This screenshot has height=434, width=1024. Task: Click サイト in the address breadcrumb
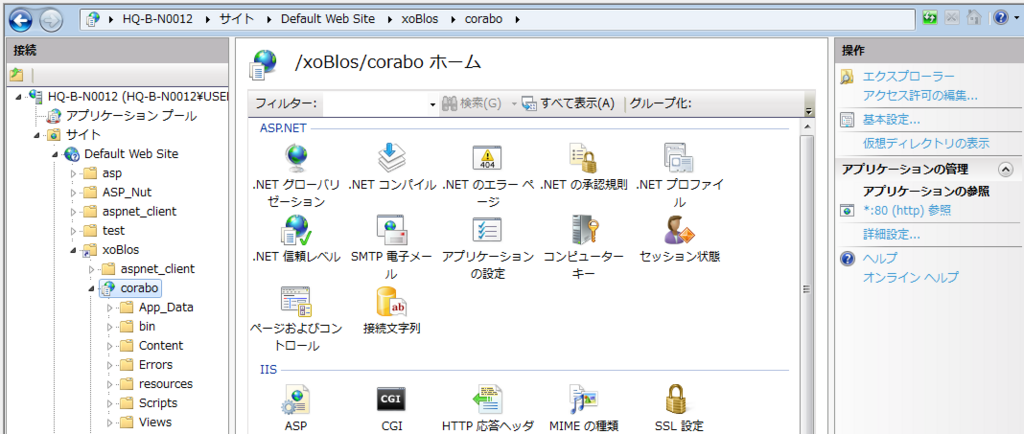[x=236, y=19]
